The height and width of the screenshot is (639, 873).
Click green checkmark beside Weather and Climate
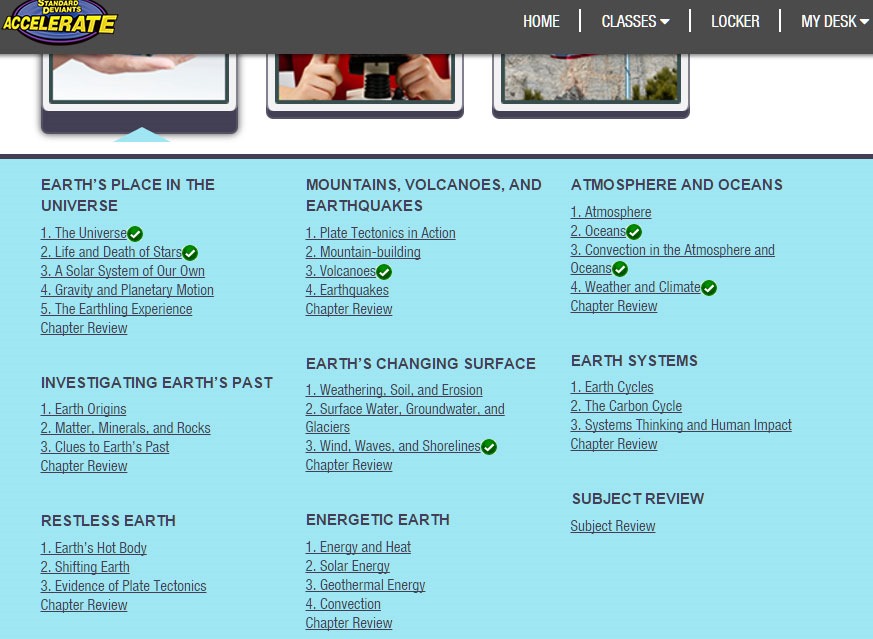coord(709,288)
